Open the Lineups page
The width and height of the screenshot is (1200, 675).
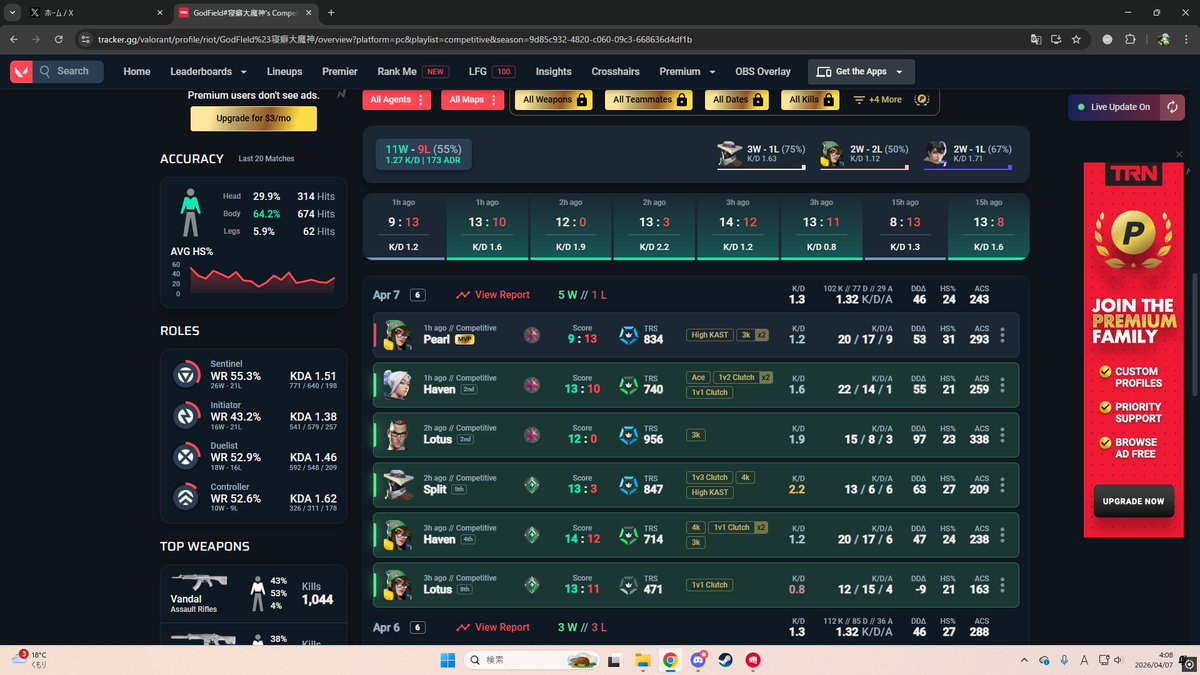pos(284,71)
